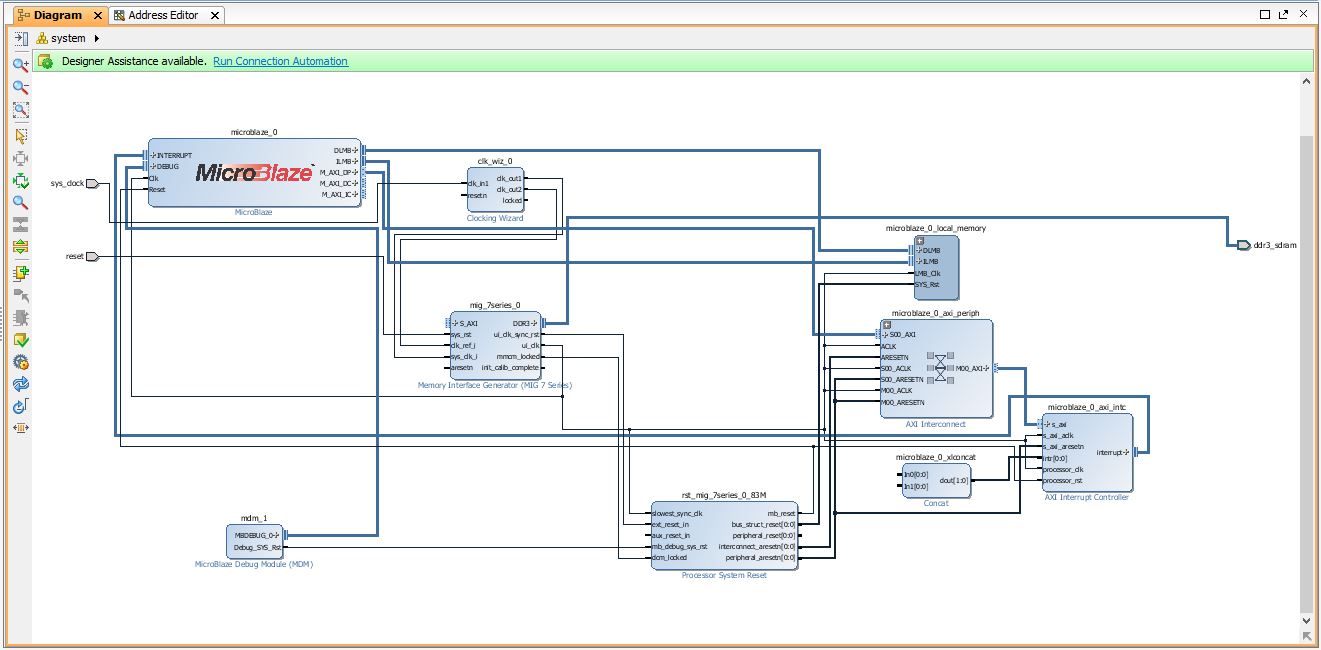This screenshot has width=1321, height=650.
Task: Expand the microblaze_0_local_memory block plus
Action: 919,240
